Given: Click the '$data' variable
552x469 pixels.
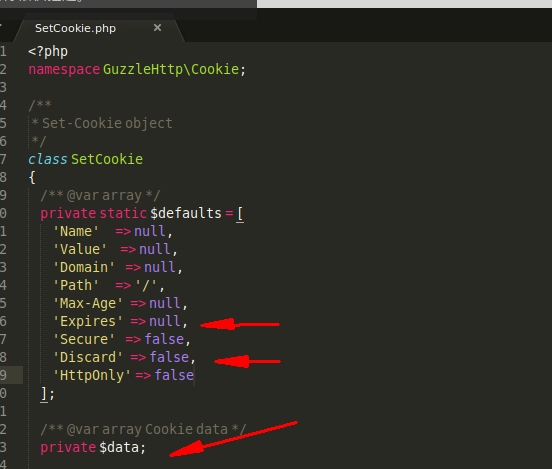Looking at the screenshot, I should coord(119,448).
